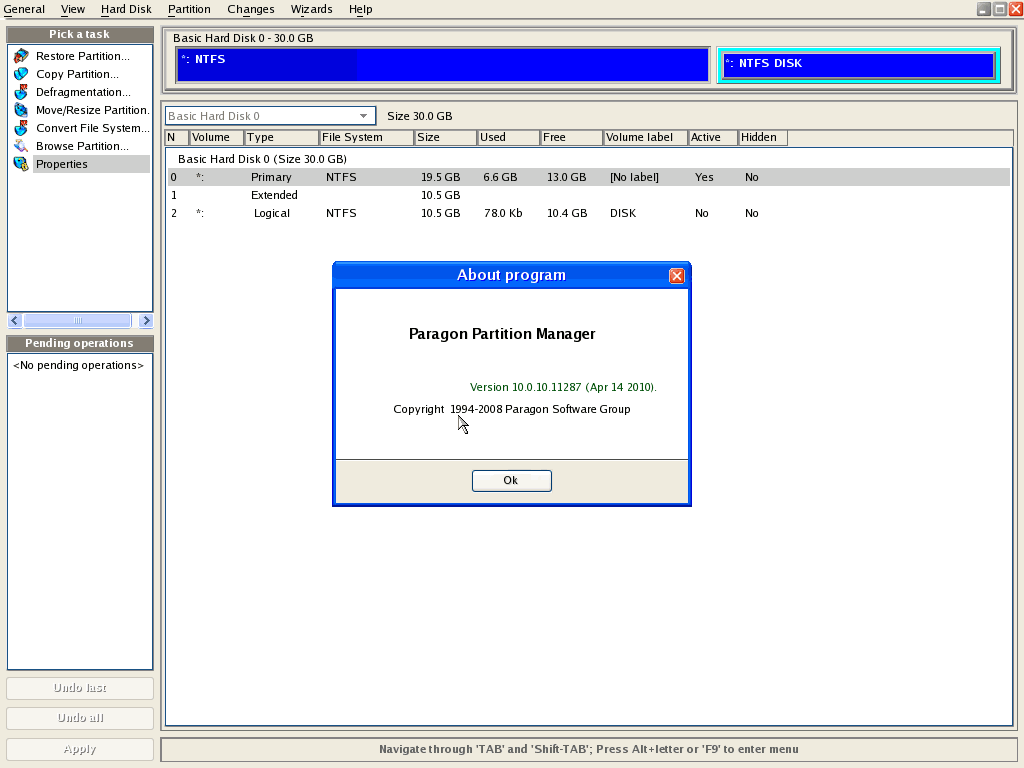Viewport: 1024px width, 768px height.
Task: Click the File System column header
Action: 366,137
